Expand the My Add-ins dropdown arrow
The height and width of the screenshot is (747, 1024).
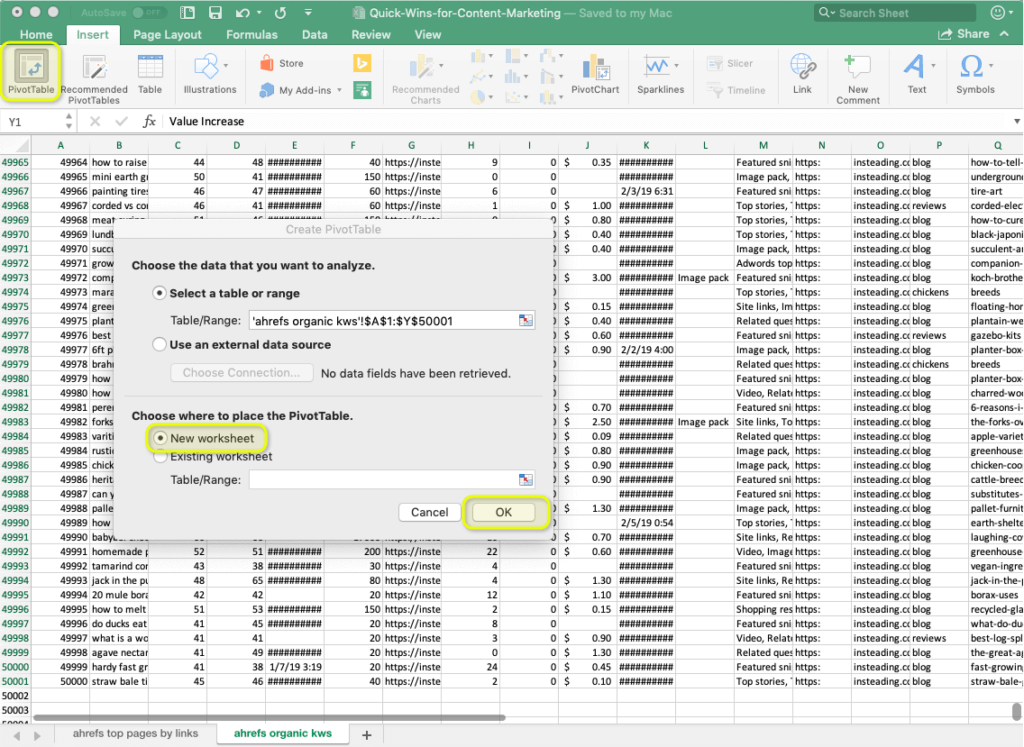(339, 90)
